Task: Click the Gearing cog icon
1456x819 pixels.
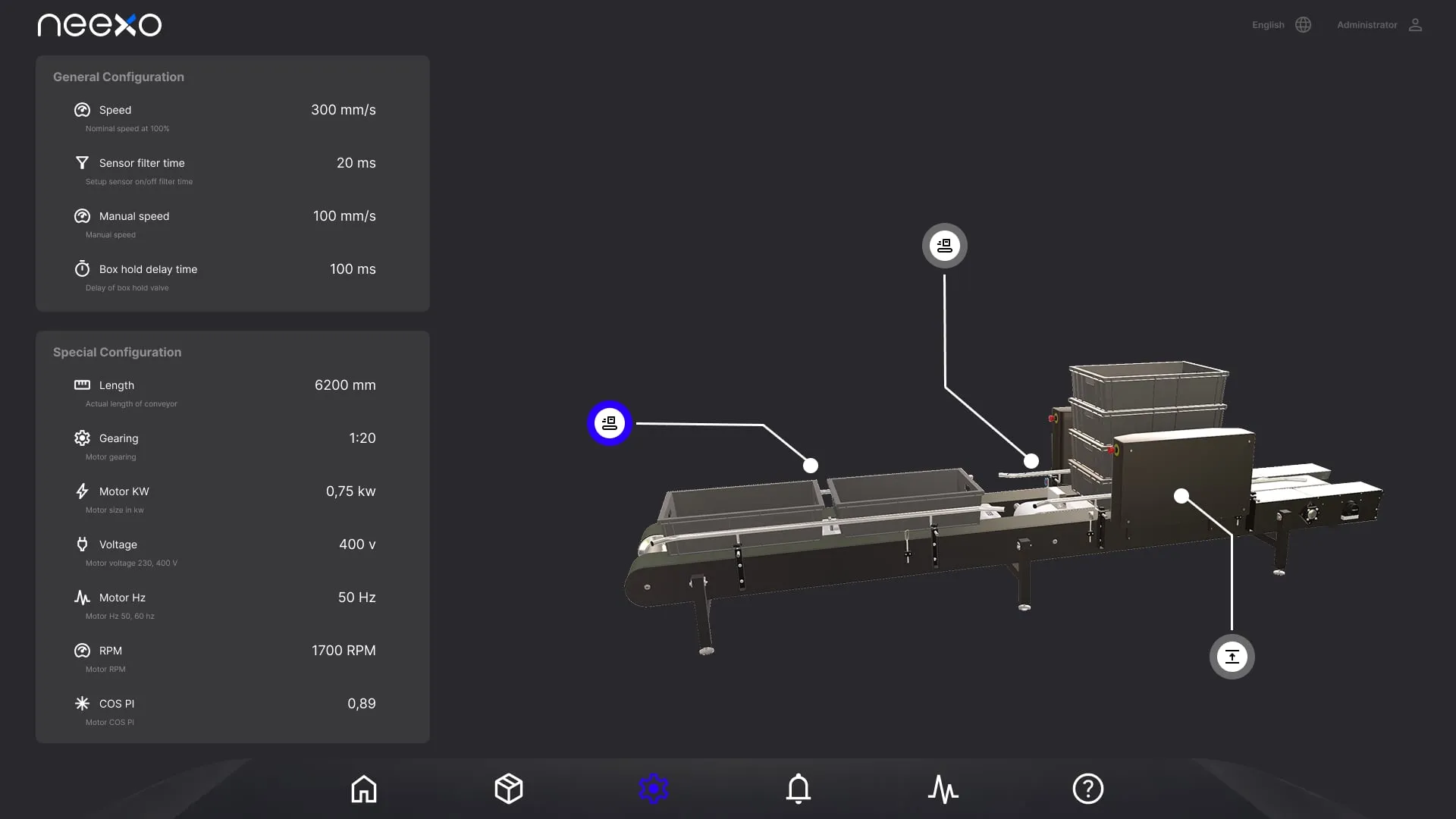Action: click(82, 438)
